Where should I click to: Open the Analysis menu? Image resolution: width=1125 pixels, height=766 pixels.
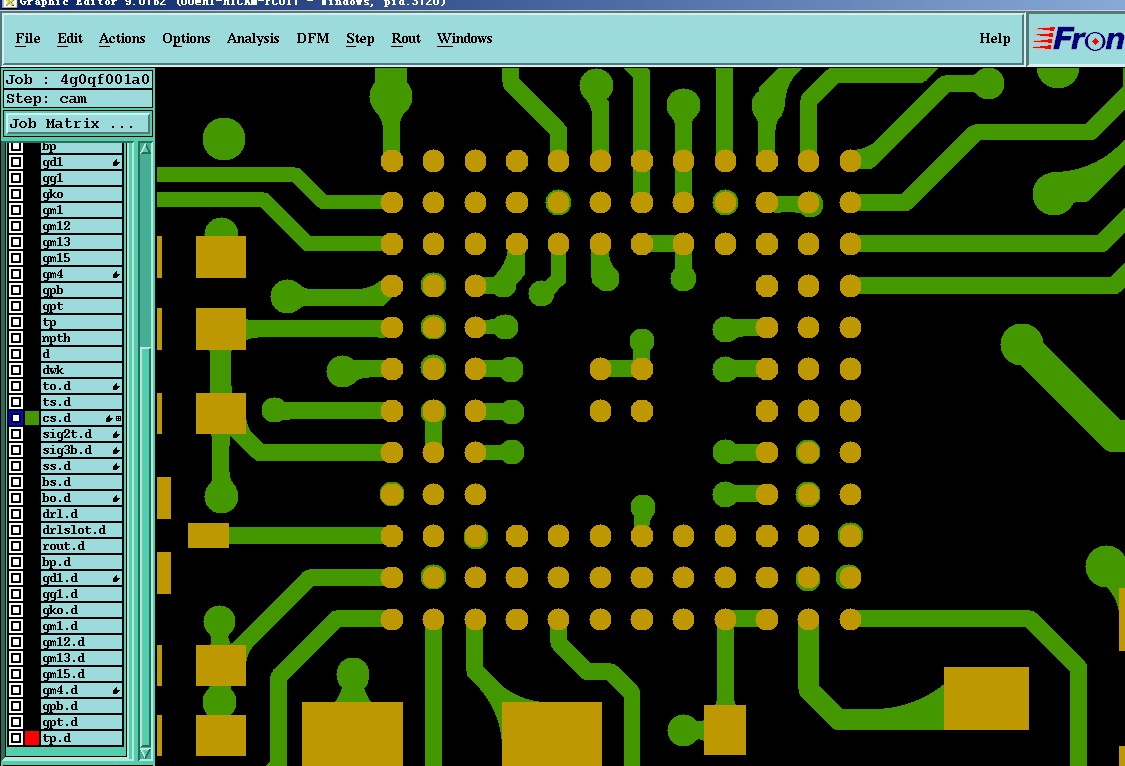point(253,39)
